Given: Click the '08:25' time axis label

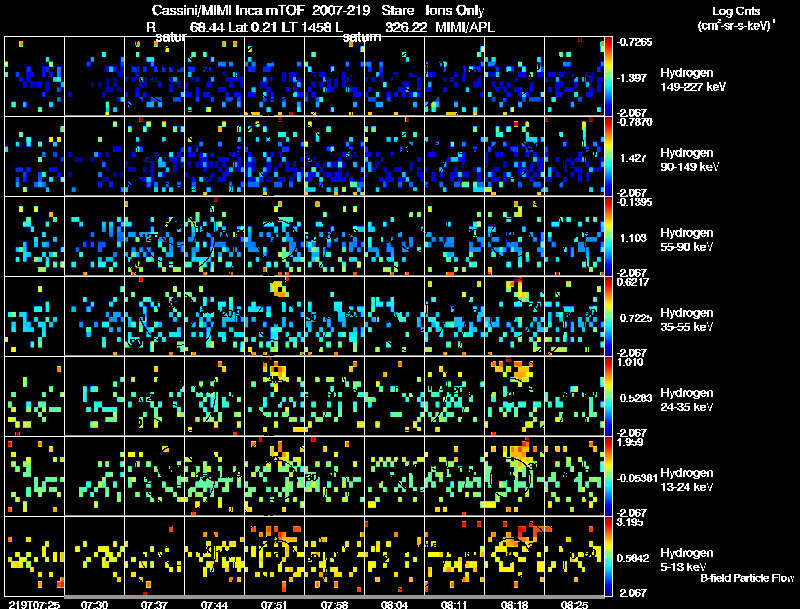Looking at the screenshot, I should 574,604.
